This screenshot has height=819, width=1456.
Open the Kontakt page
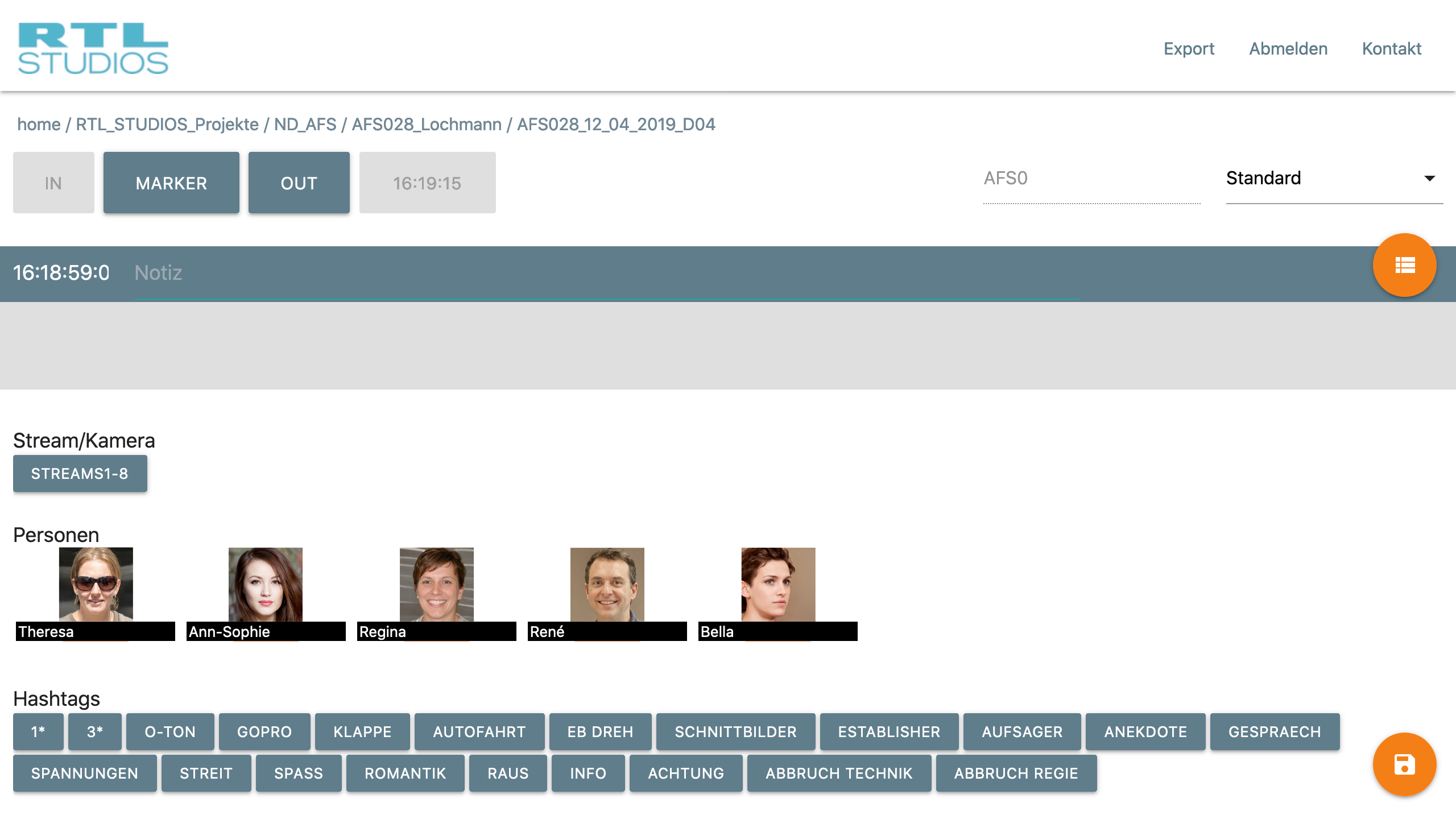[1391, 49]
